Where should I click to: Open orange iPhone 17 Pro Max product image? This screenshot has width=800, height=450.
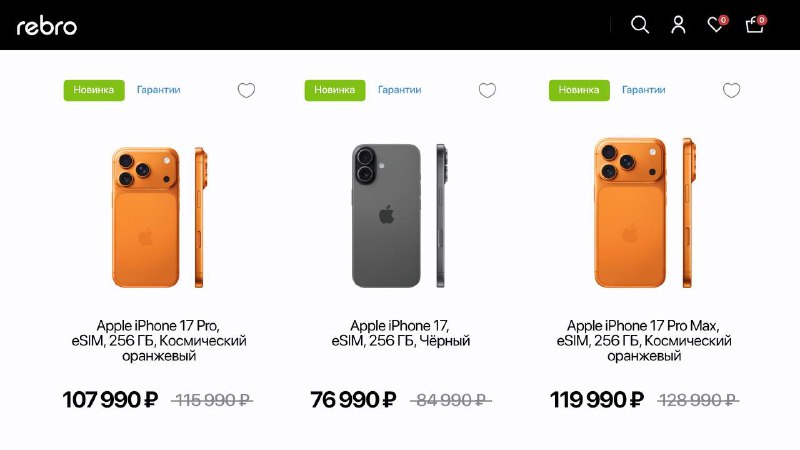[x=645, y=213]
